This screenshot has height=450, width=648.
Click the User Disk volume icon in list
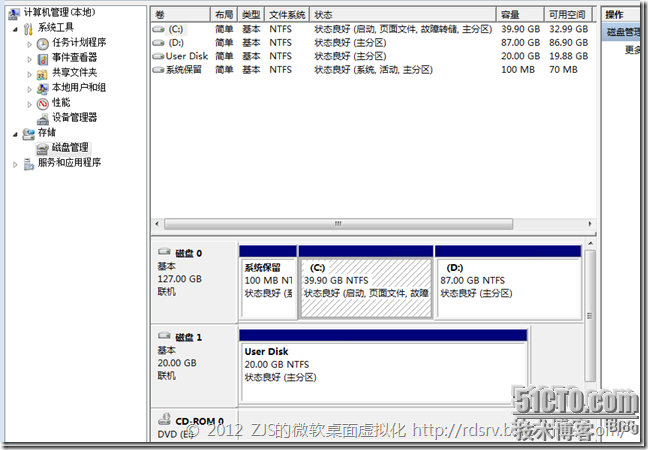tap(158, 56)
